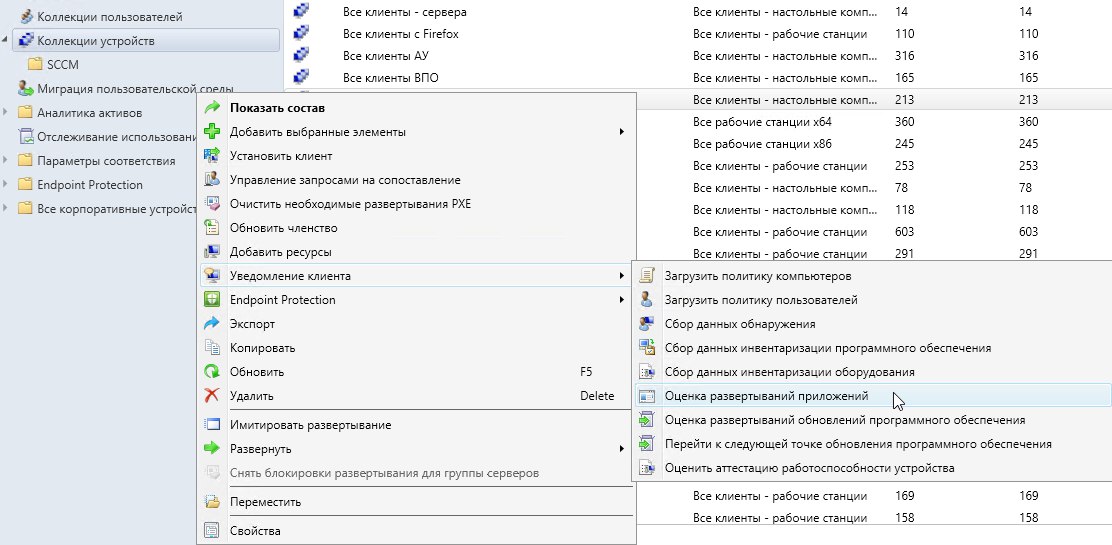The height and width of the screenshot is (545, 1112).
Task: Select the Все клиенты ВПО row
Action: point(390,77)
